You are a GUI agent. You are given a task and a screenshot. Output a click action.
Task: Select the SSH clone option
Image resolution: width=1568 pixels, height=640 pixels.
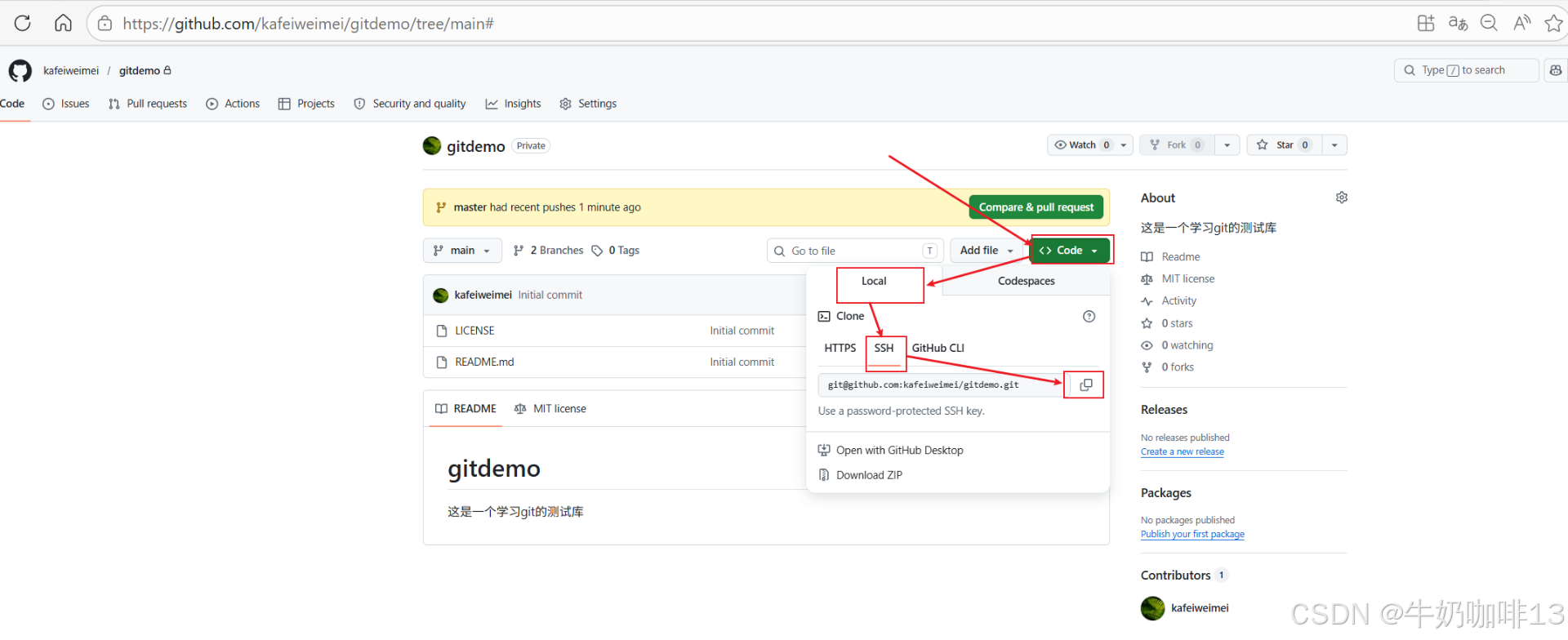coord(884,348)
